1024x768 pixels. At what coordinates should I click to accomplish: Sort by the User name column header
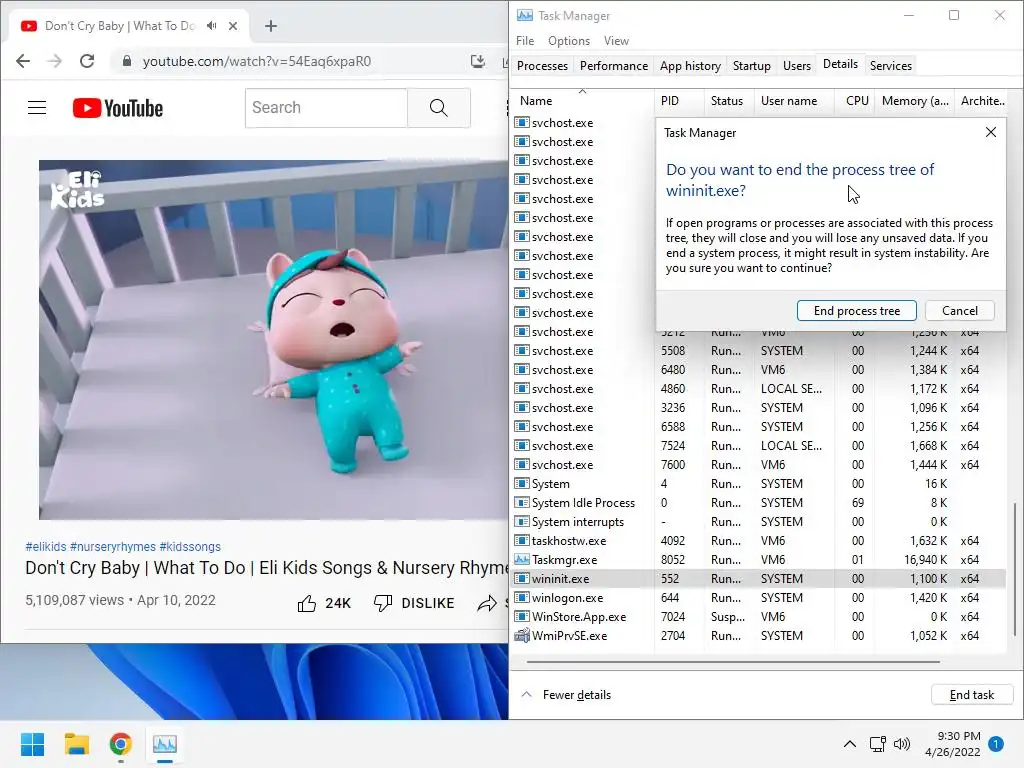coord(795,101)
